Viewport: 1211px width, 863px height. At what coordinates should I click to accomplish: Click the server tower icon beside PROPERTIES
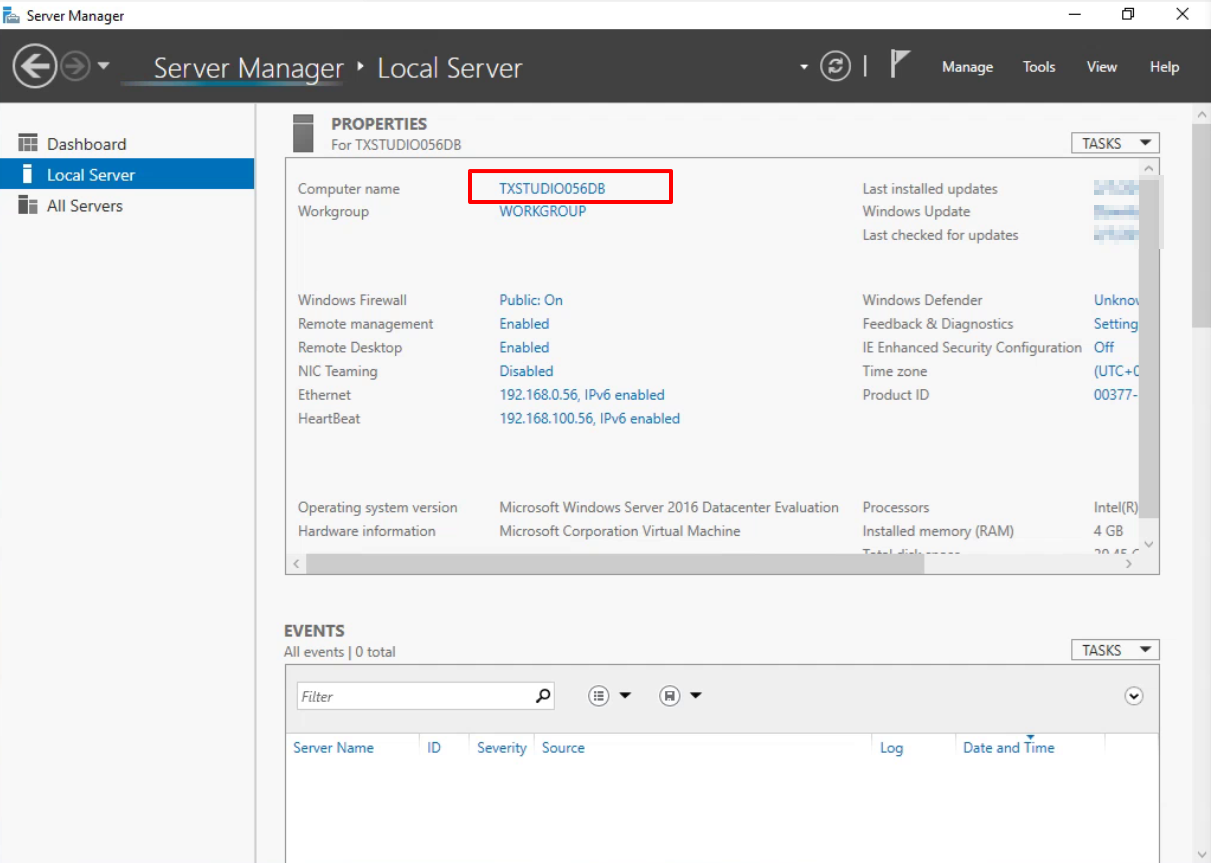(x=303, y=133)
